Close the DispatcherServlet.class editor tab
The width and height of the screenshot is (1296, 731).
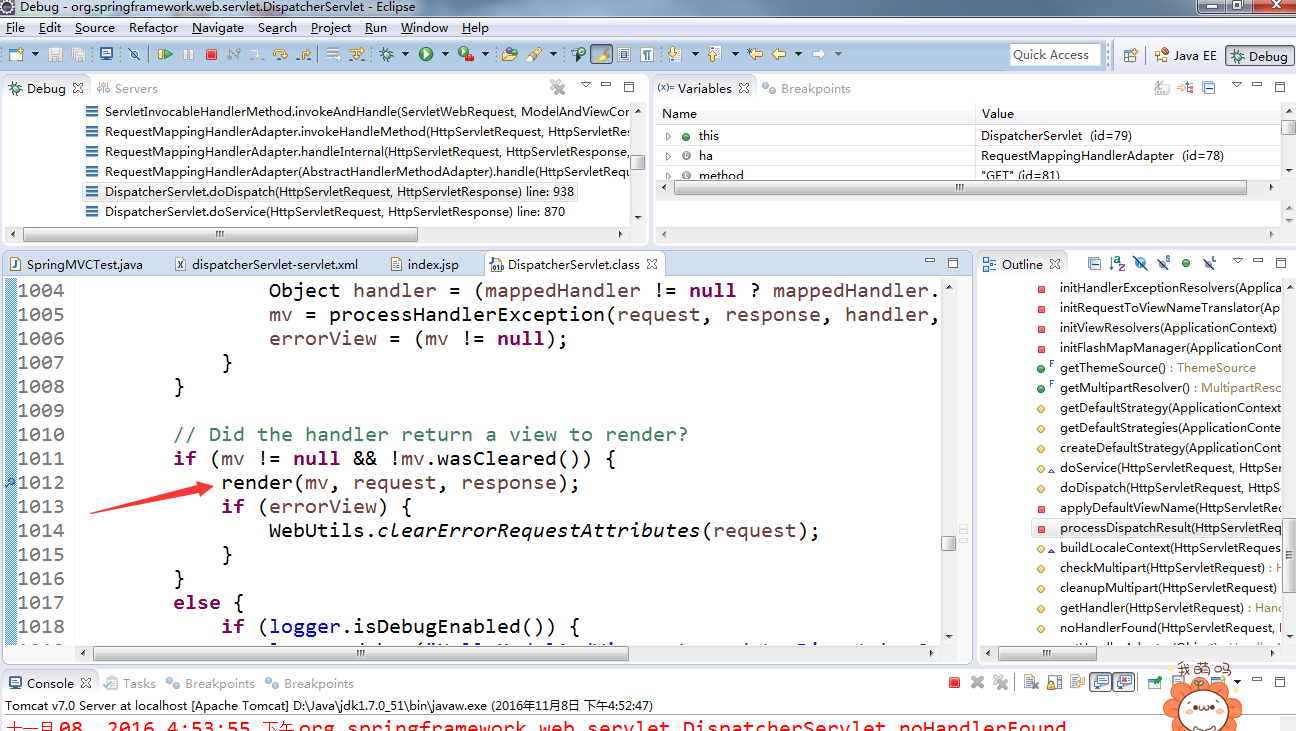(x=651, y=264)
